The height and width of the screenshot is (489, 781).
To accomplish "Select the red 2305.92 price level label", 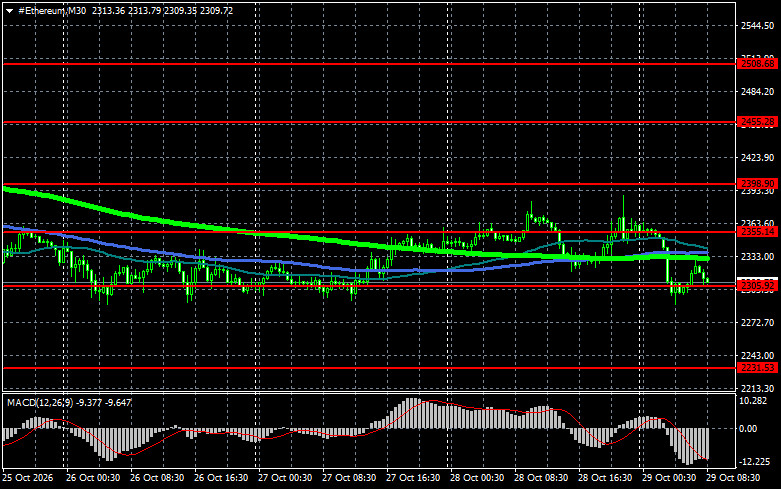I will click(758, 285).
